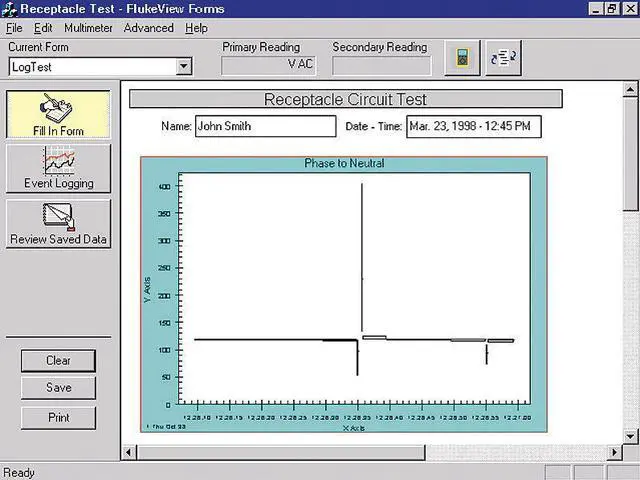This screenshot has height=480, width=640.
Task: Open the Multimeter menu
Action: click(88, 28)
